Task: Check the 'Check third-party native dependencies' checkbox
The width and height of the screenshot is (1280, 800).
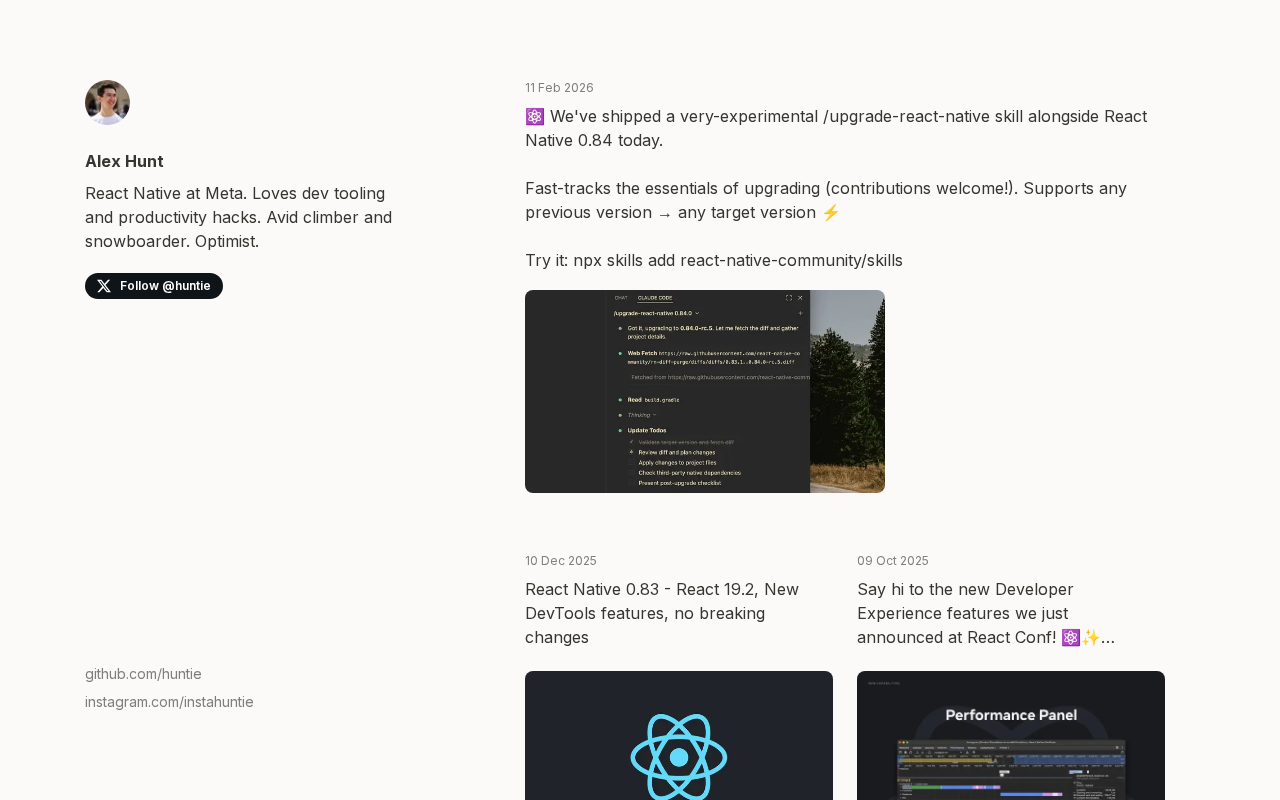Action: (632, 472)
